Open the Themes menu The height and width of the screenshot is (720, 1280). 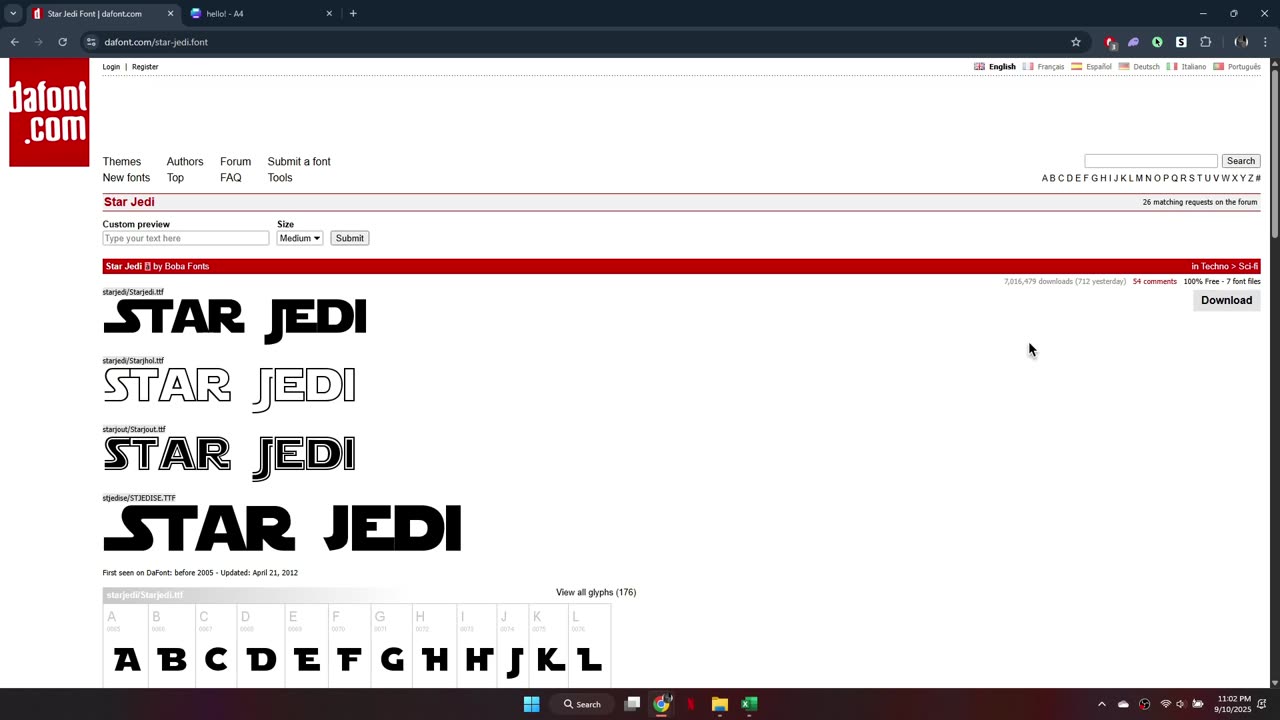pos(122,161)
